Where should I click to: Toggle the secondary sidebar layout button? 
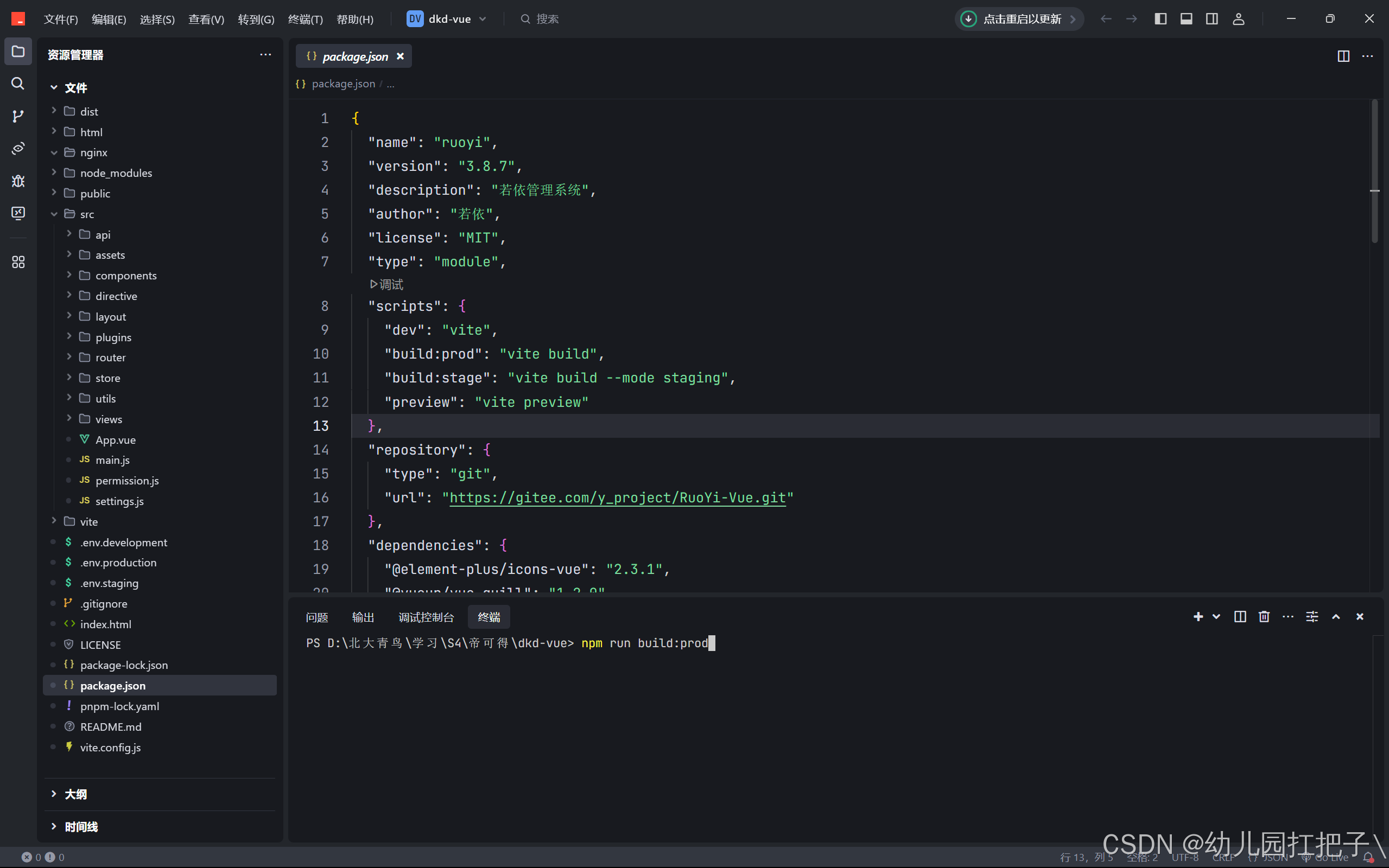pyautogui.click(x=1212, y=19)
